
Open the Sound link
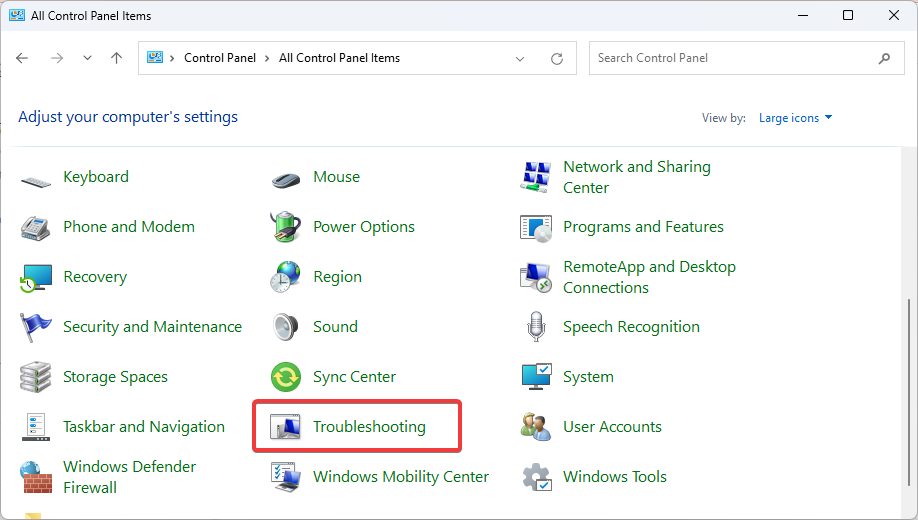[335, 327]
